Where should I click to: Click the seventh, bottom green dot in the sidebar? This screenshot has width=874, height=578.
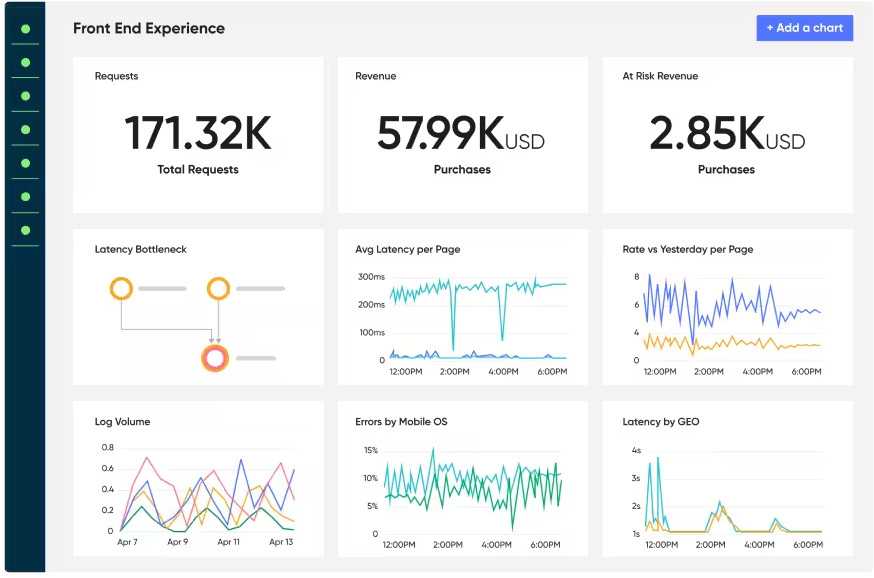[25, 230]
